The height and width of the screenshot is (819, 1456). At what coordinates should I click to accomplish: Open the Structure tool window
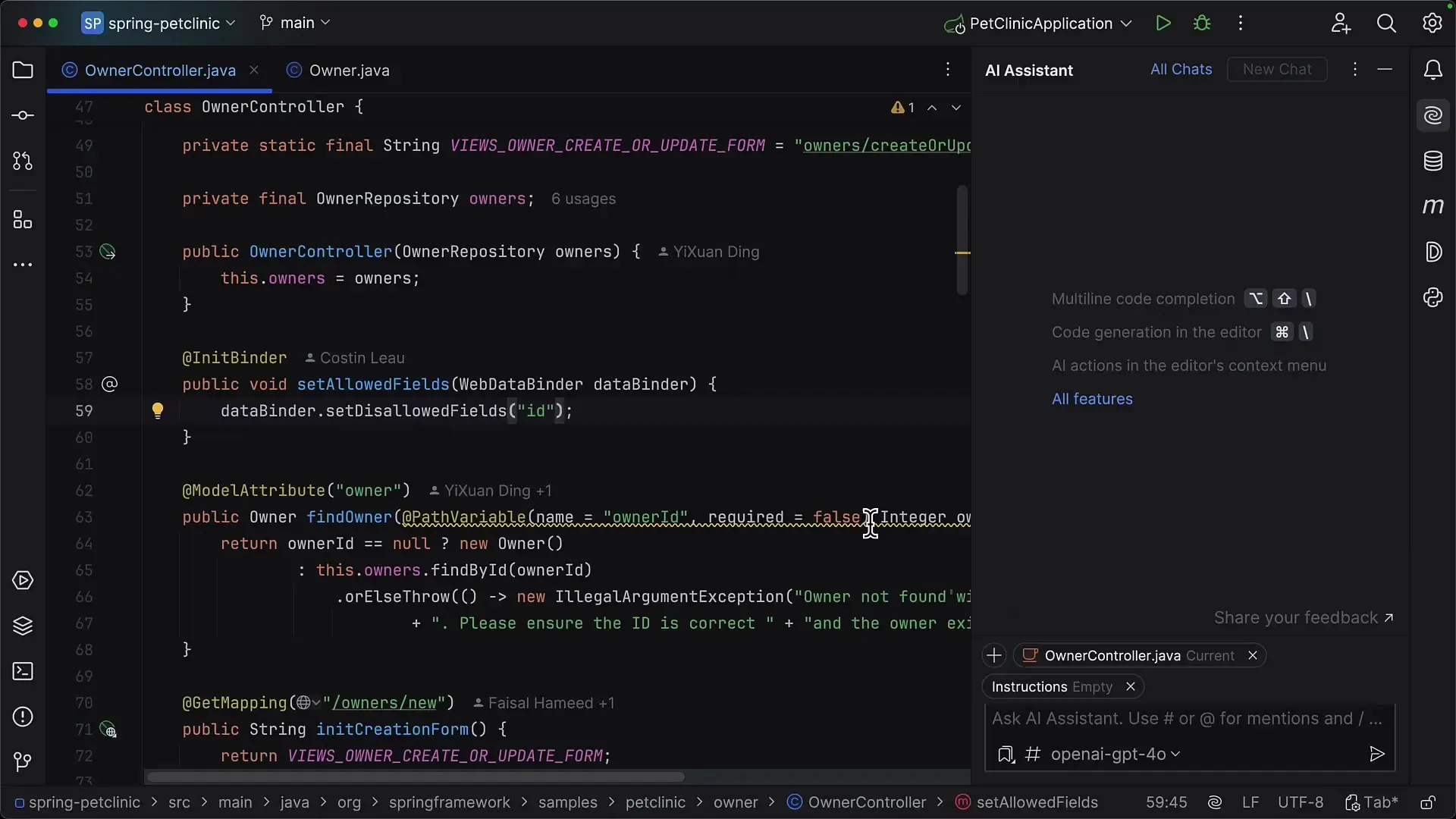[x=23, y=220]
